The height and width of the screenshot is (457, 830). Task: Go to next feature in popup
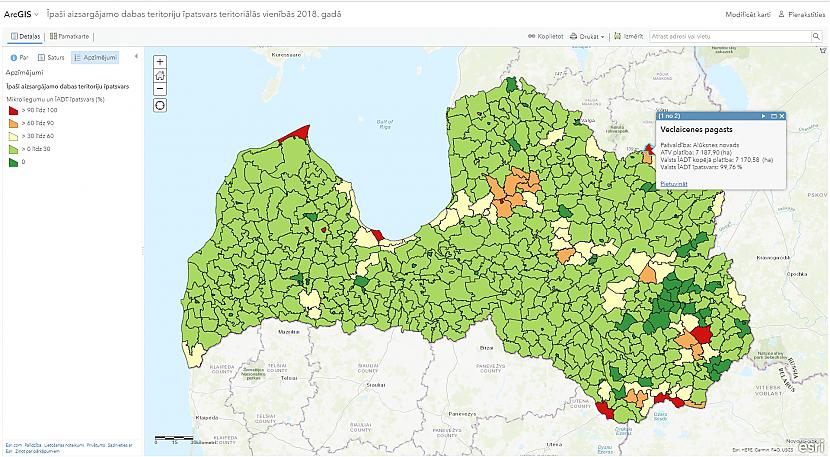[763, 116]
